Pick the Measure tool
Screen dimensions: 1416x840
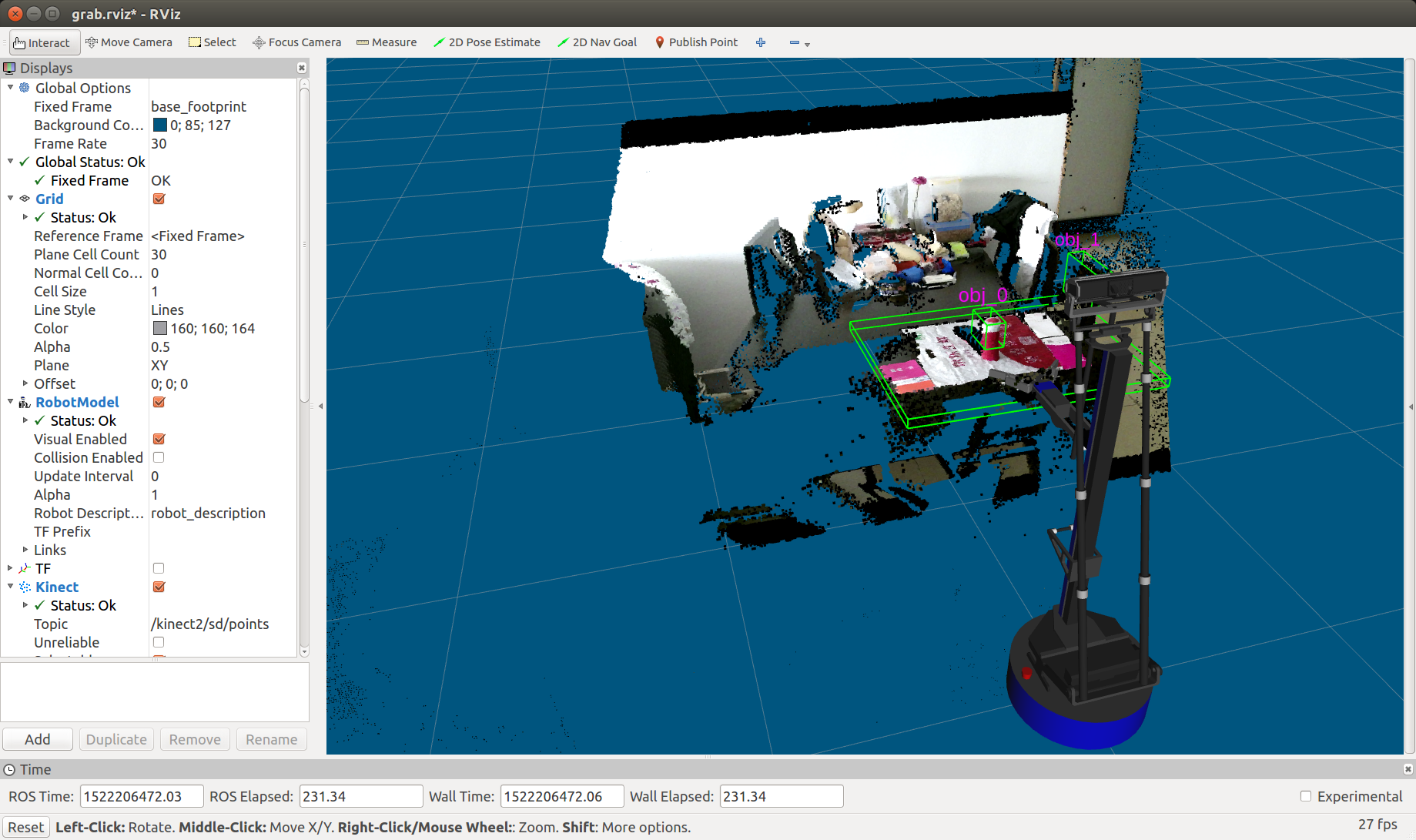[387, 42]
